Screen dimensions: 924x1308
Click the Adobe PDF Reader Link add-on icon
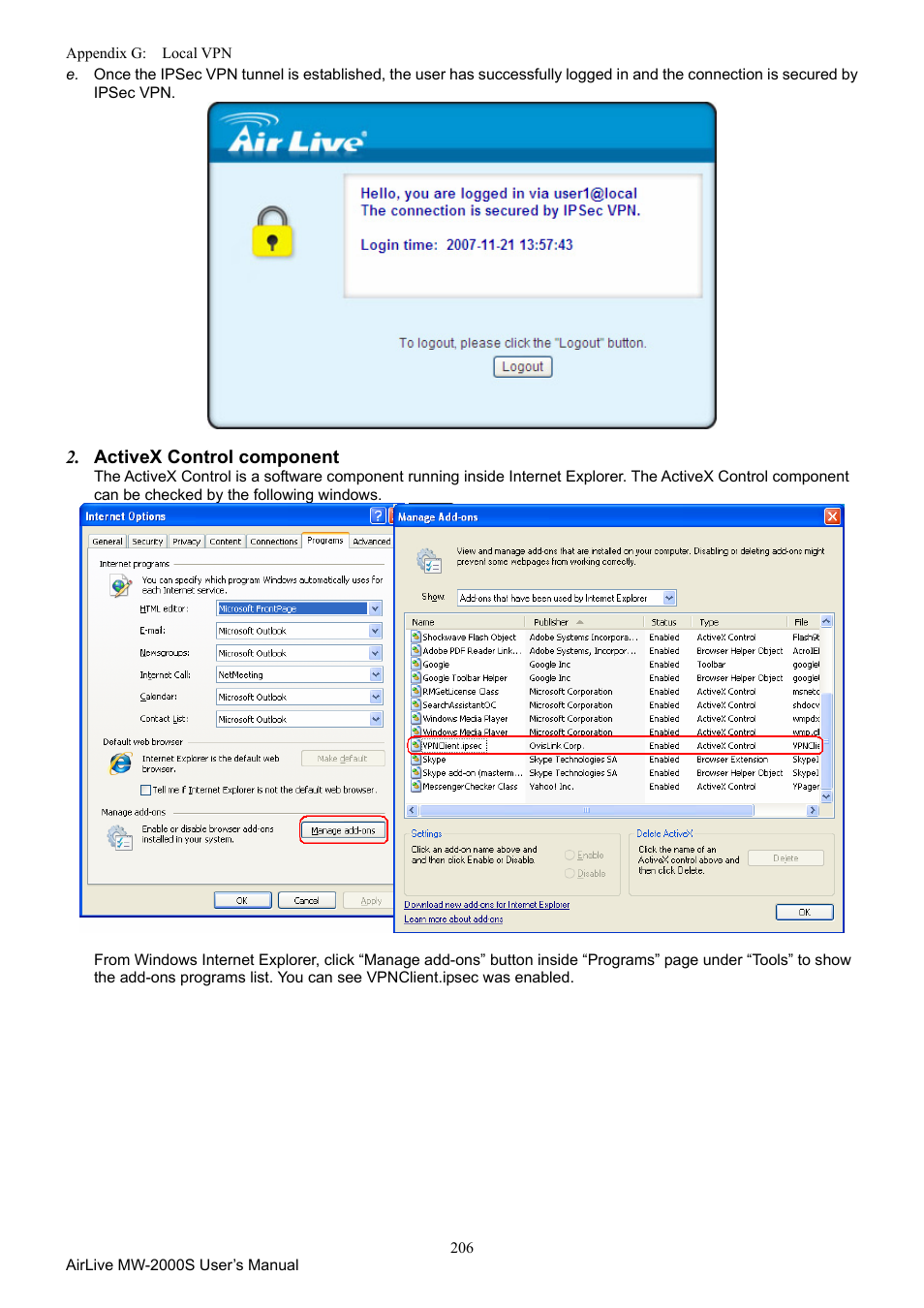(416, 651)
